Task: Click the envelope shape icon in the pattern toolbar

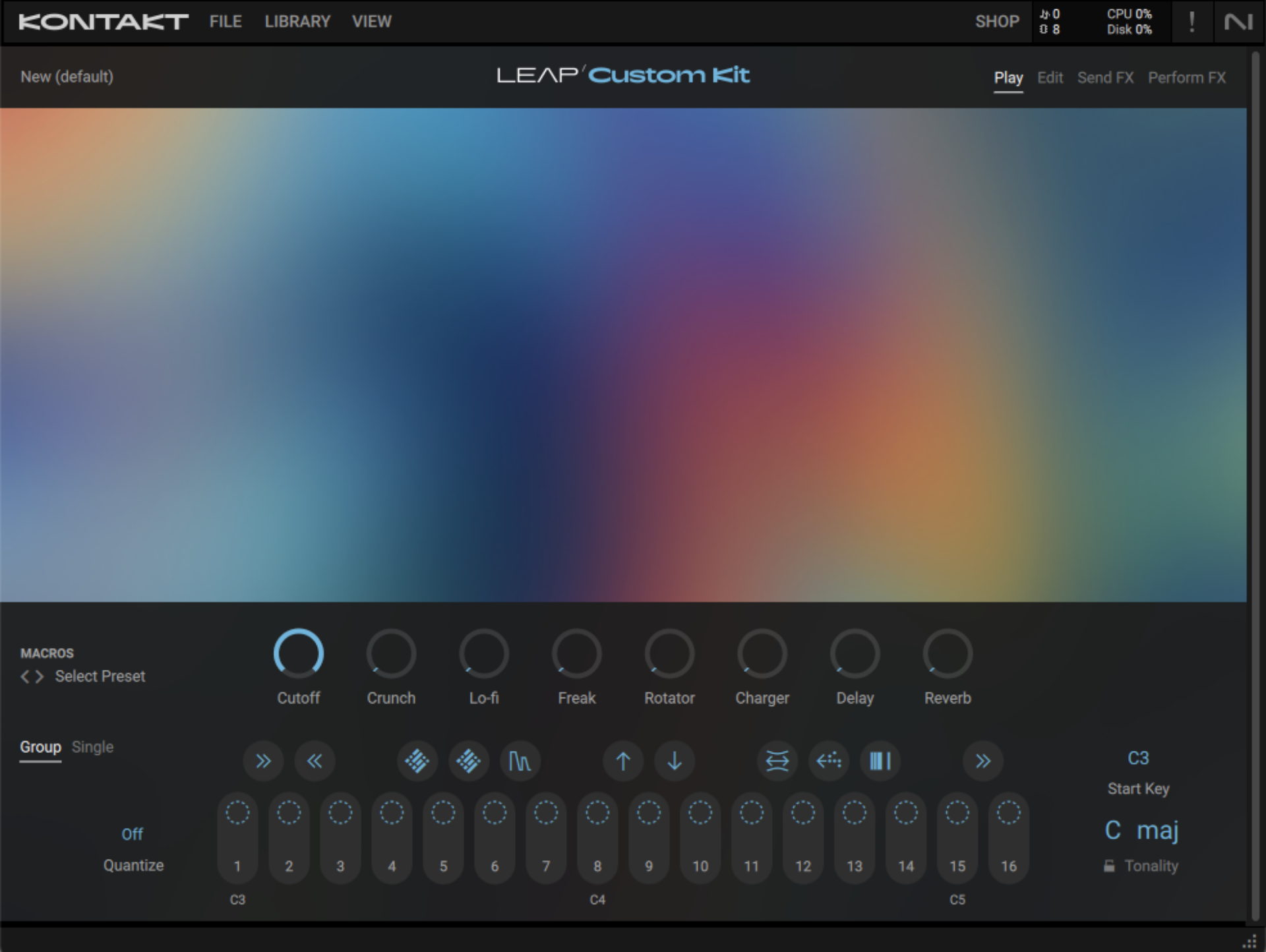Action: (x=520, y=761)
